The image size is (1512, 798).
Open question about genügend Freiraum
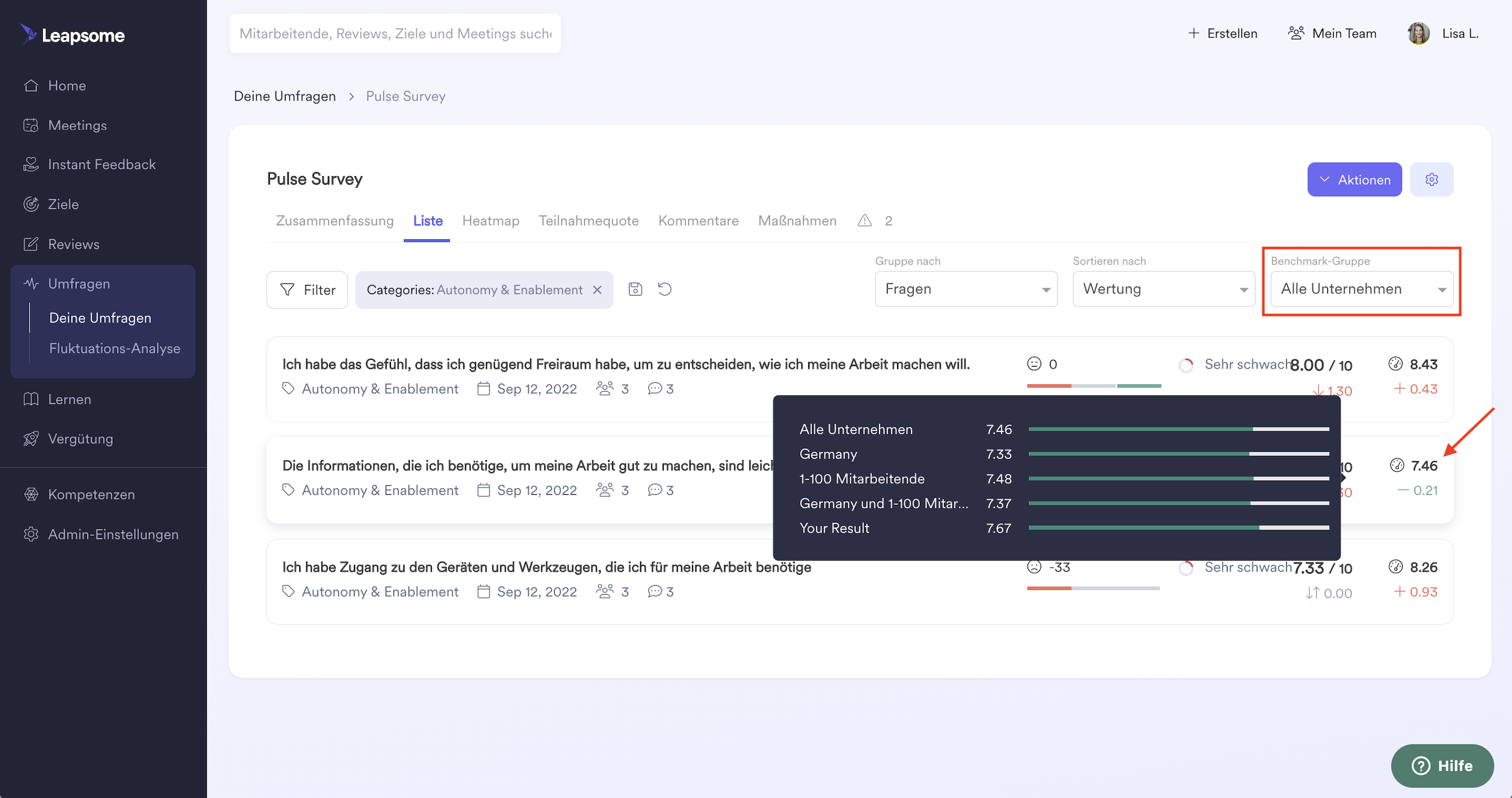626,364
